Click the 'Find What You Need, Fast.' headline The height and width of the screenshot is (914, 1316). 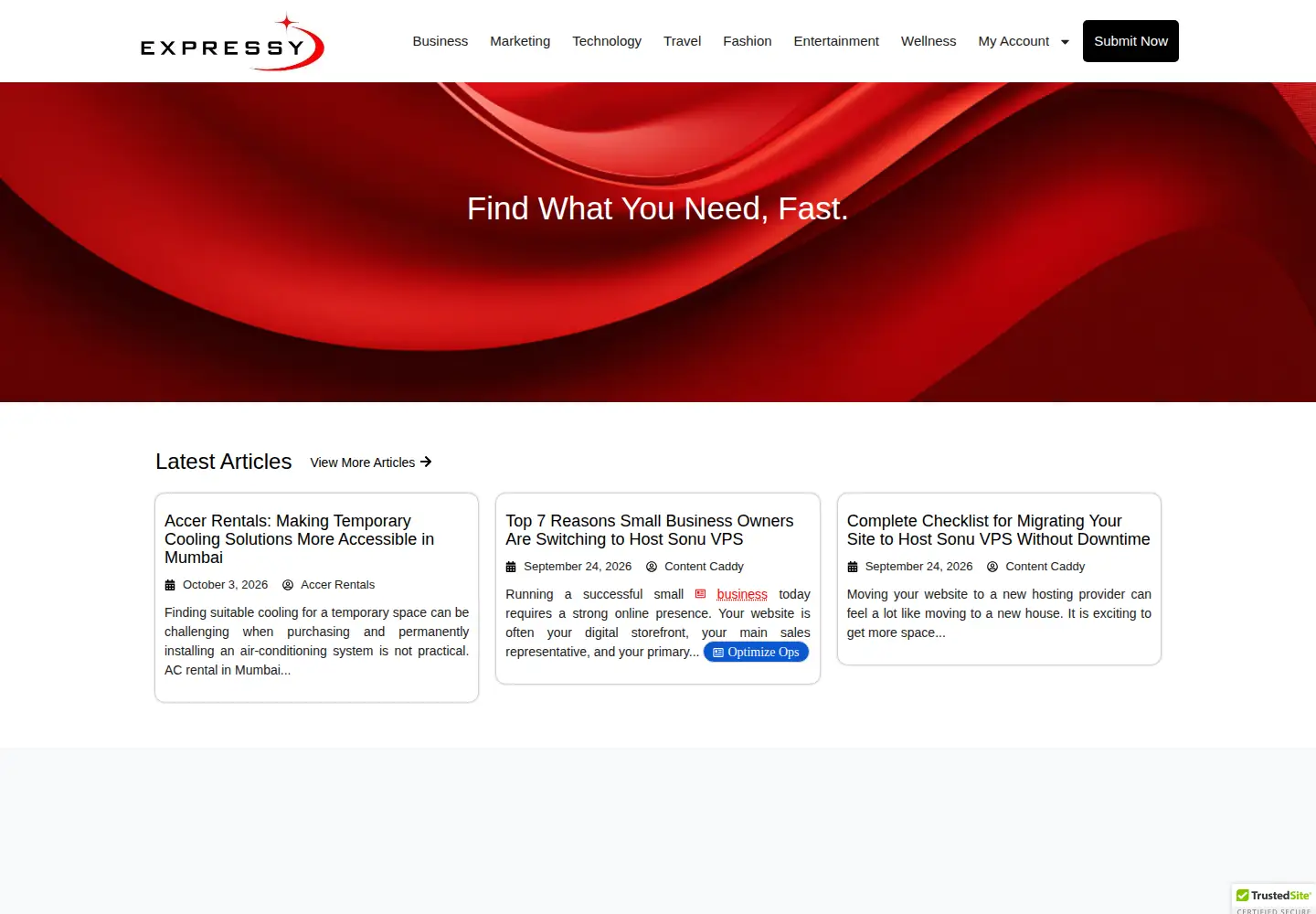point(658,208)
